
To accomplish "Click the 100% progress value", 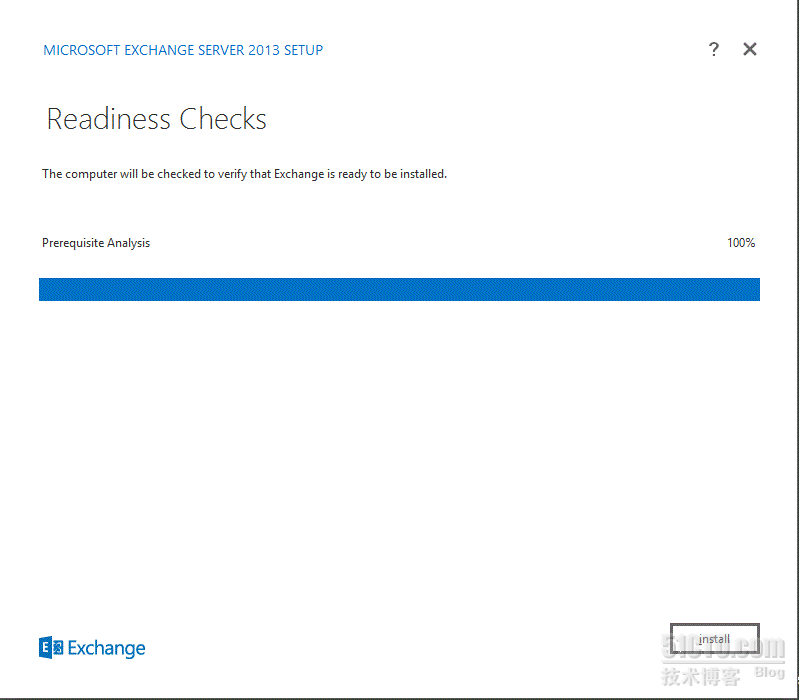I will 741,243.
